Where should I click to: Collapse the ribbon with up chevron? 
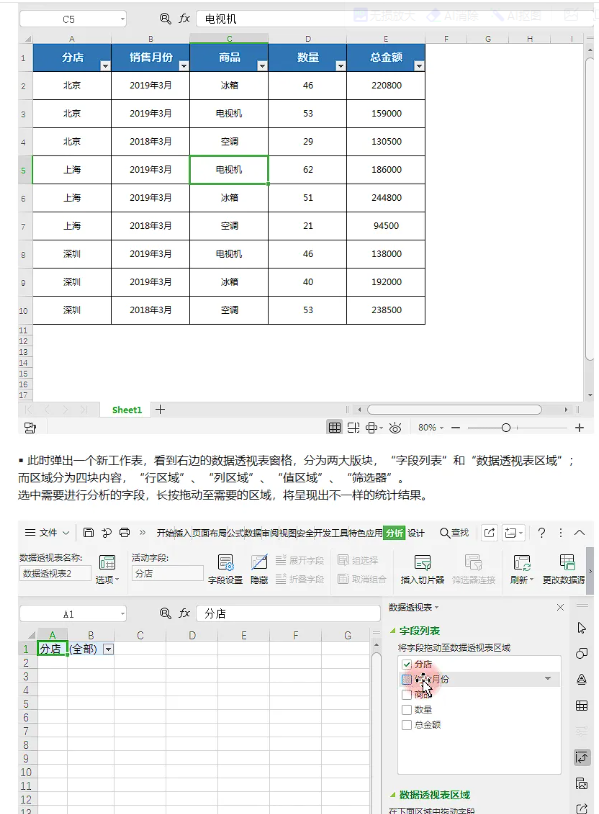579,533
